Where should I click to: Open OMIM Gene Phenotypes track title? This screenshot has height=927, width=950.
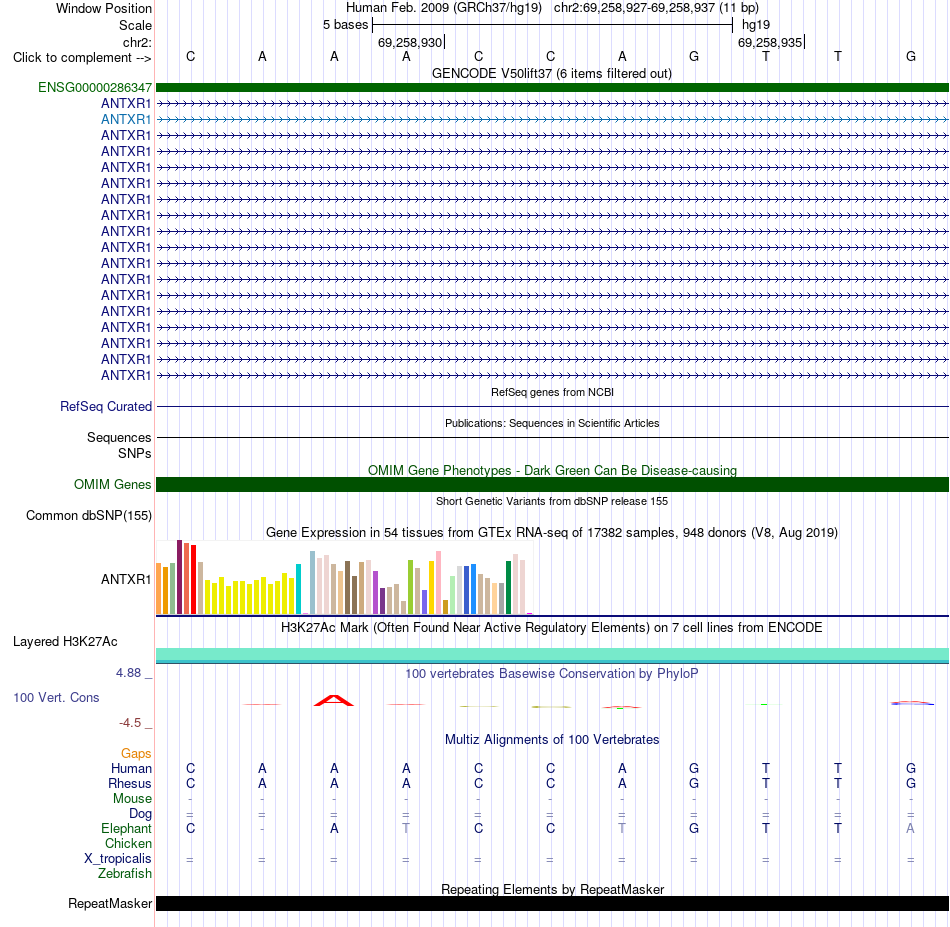pyautogui.click(x=552, y=470)
